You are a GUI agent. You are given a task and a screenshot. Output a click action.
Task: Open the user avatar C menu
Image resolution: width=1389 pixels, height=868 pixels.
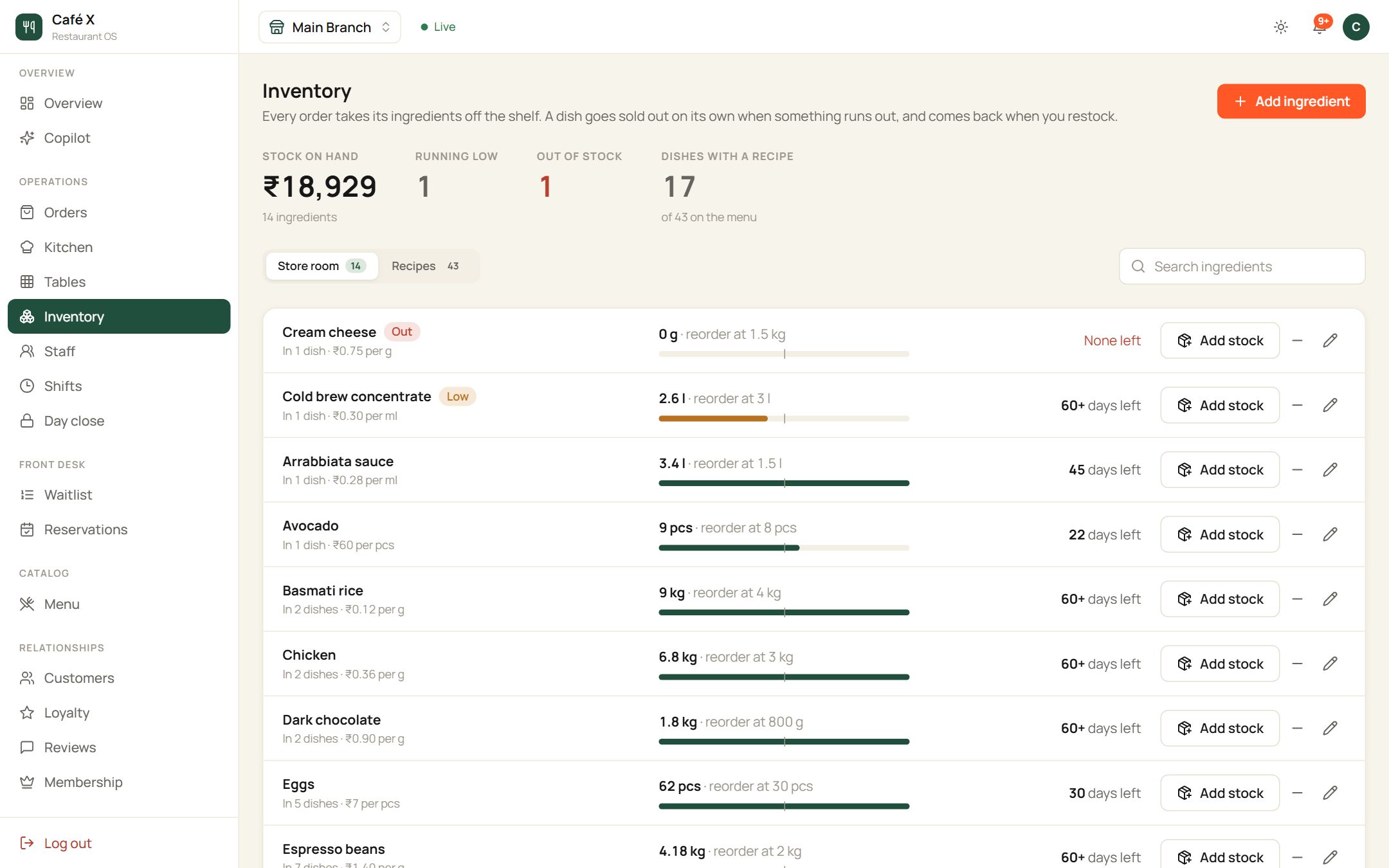[x=1356, y=27]
